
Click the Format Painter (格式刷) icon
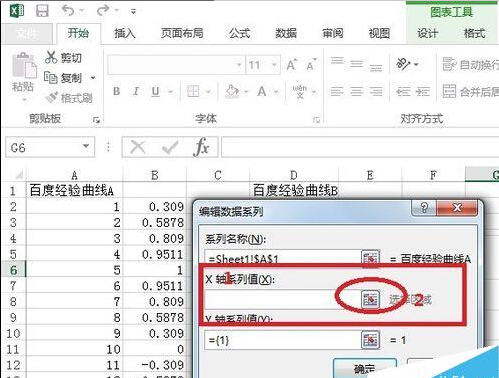point(52,97)
